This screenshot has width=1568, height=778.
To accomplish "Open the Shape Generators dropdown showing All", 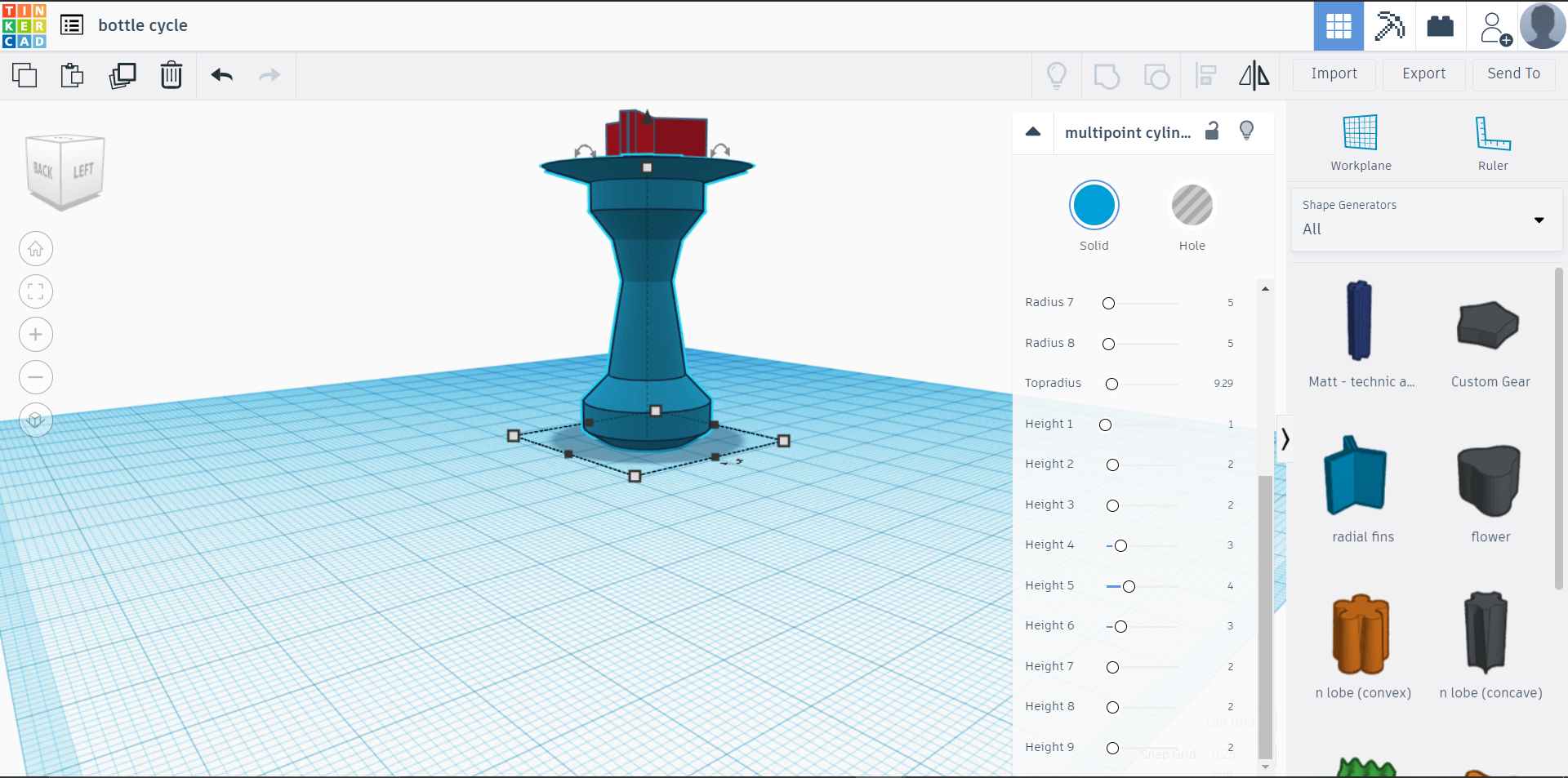I will click(1424, 229).
